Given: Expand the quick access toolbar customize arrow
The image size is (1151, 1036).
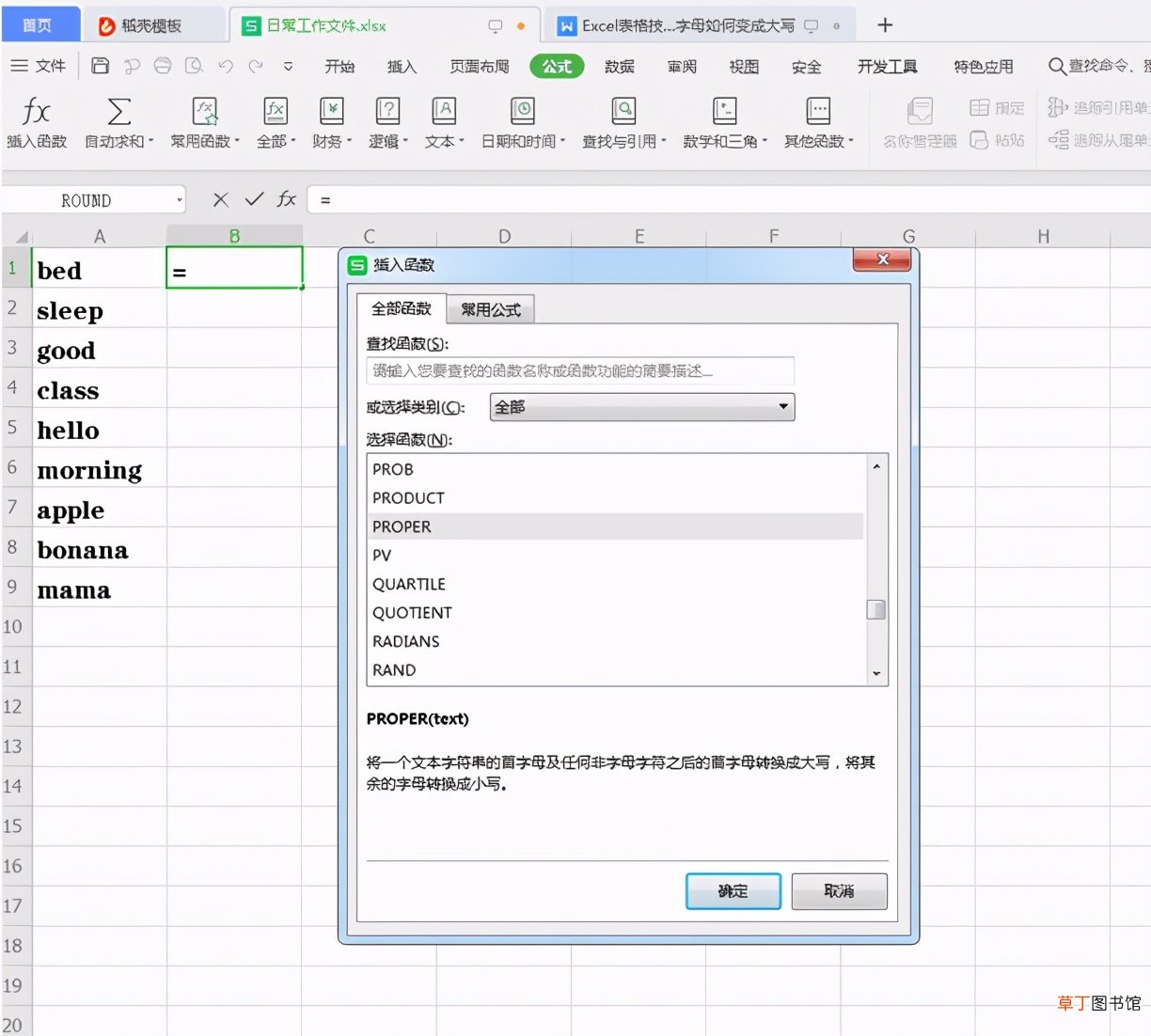Looking at the screenshot, I should tap(288, 67).
